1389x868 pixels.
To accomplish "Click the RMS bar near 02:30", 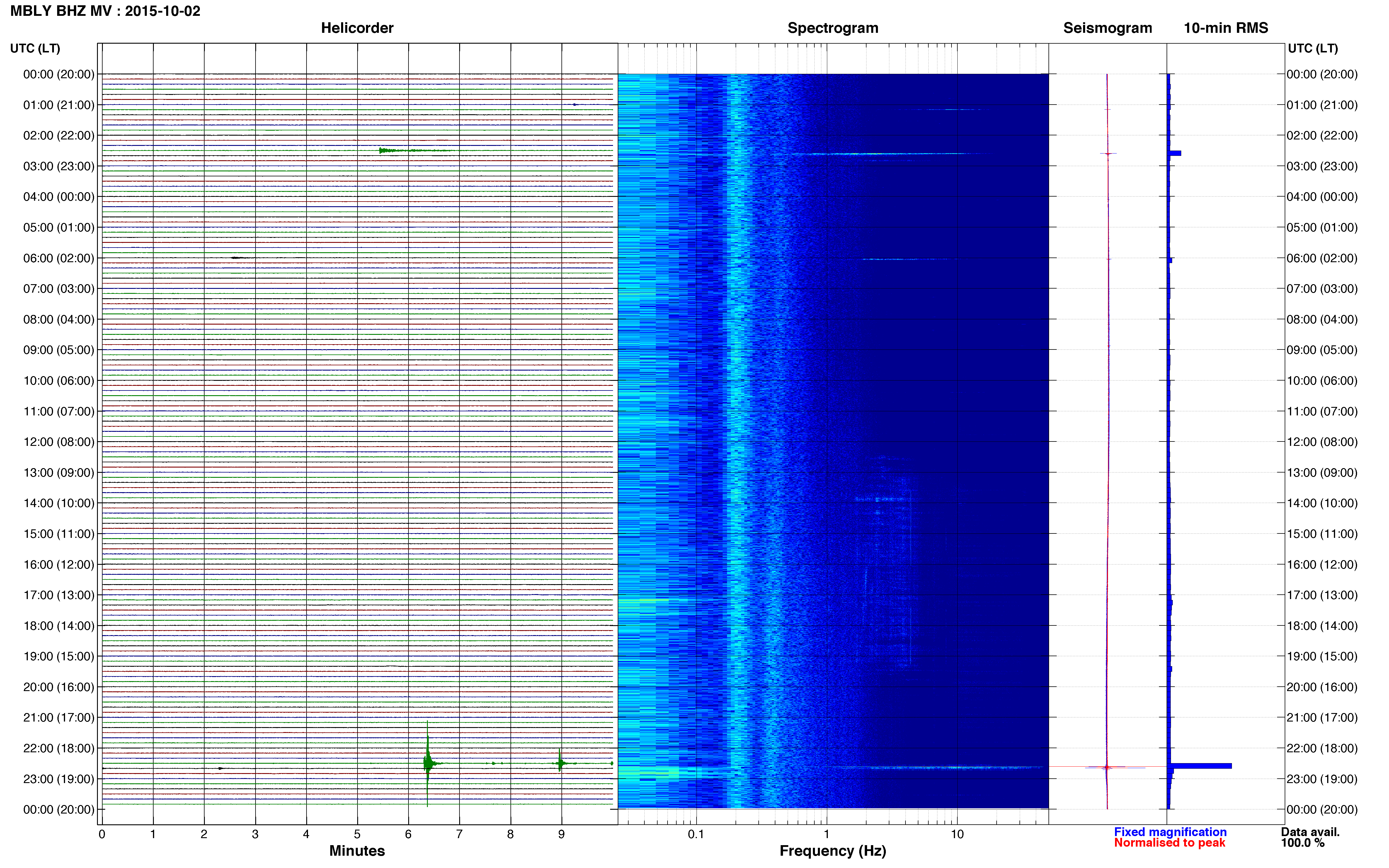I will (1175, 153).
